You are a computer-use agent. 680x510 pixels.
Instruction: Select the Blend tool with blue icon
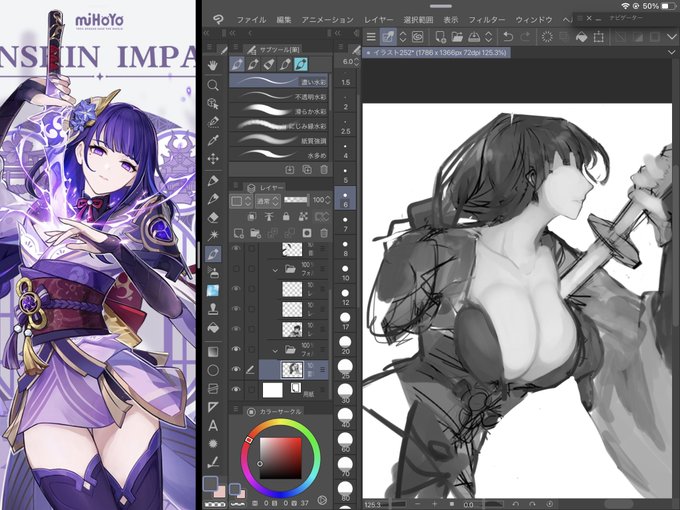pos(212,291)
